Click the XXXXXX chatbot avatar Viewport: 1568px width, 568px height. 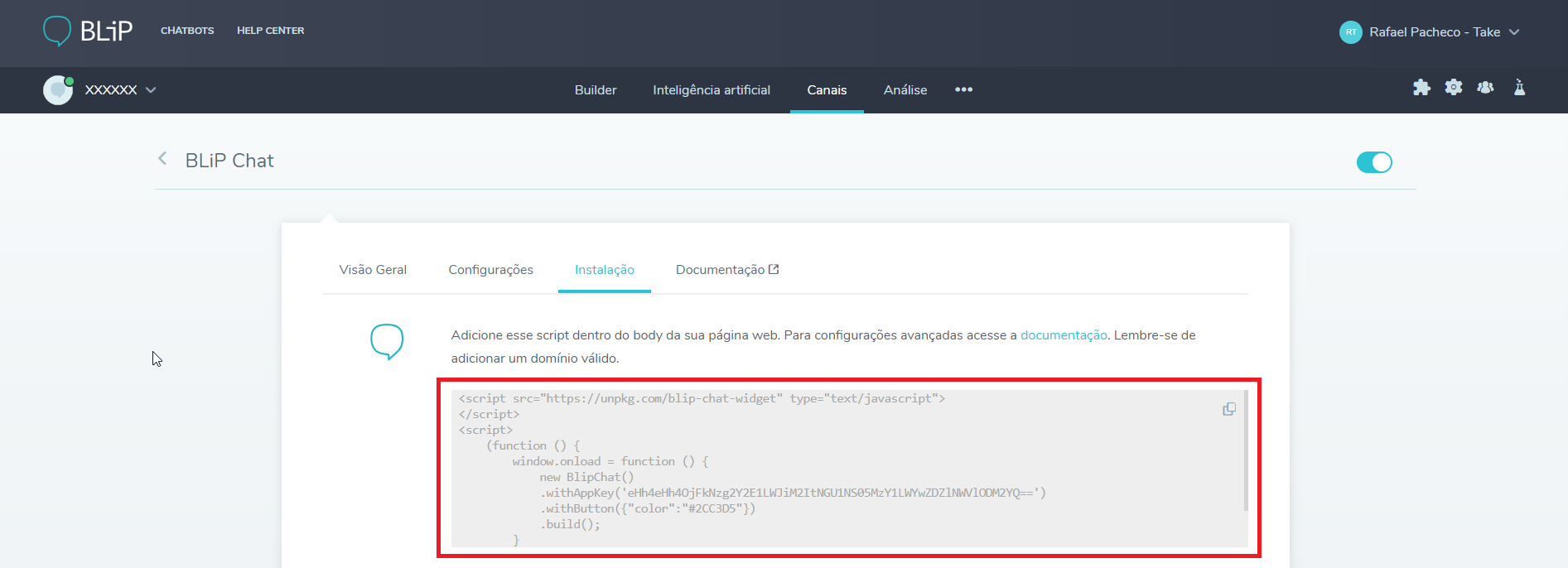coord(58,89)
